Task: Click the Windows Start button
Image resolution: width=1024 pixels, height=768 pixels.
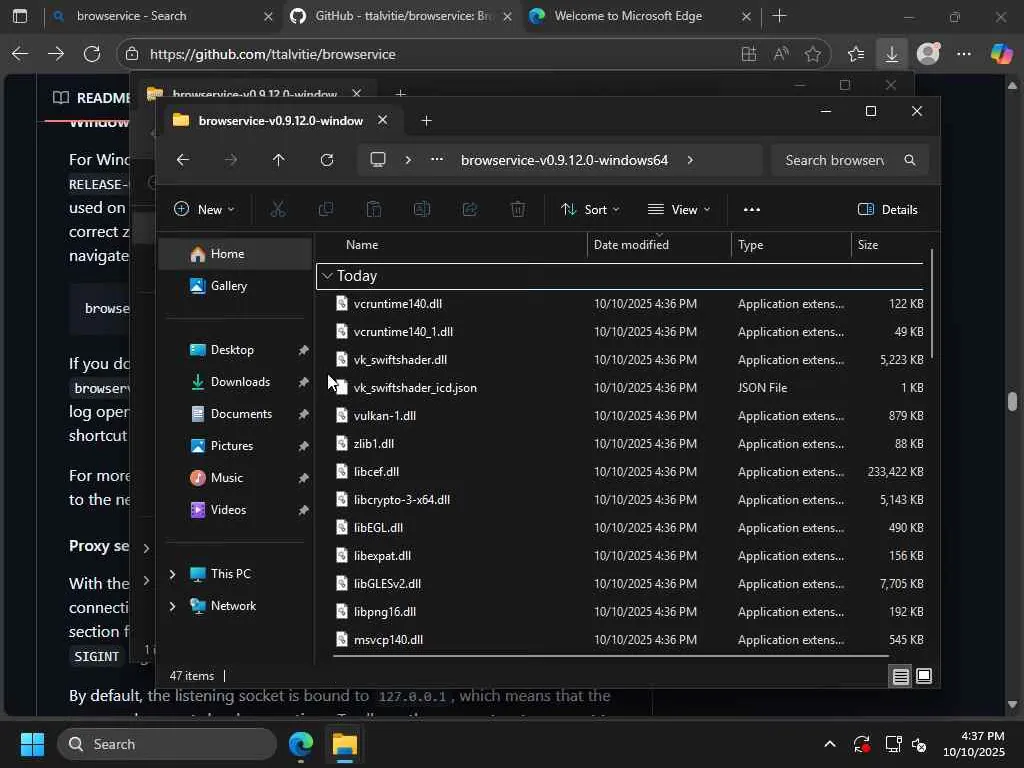Action: click(32, 744)
